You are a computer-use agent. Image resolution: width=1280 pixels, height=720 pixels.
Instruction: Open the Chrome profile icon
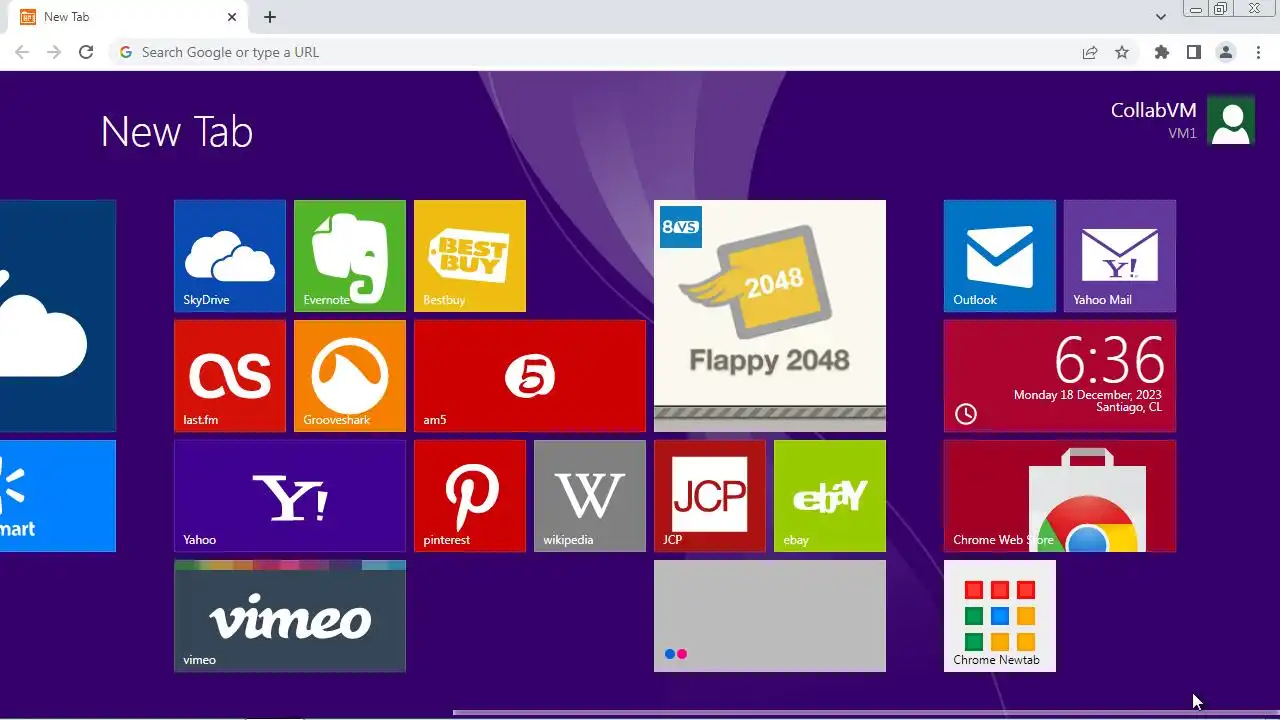[x=1225, y=52]
